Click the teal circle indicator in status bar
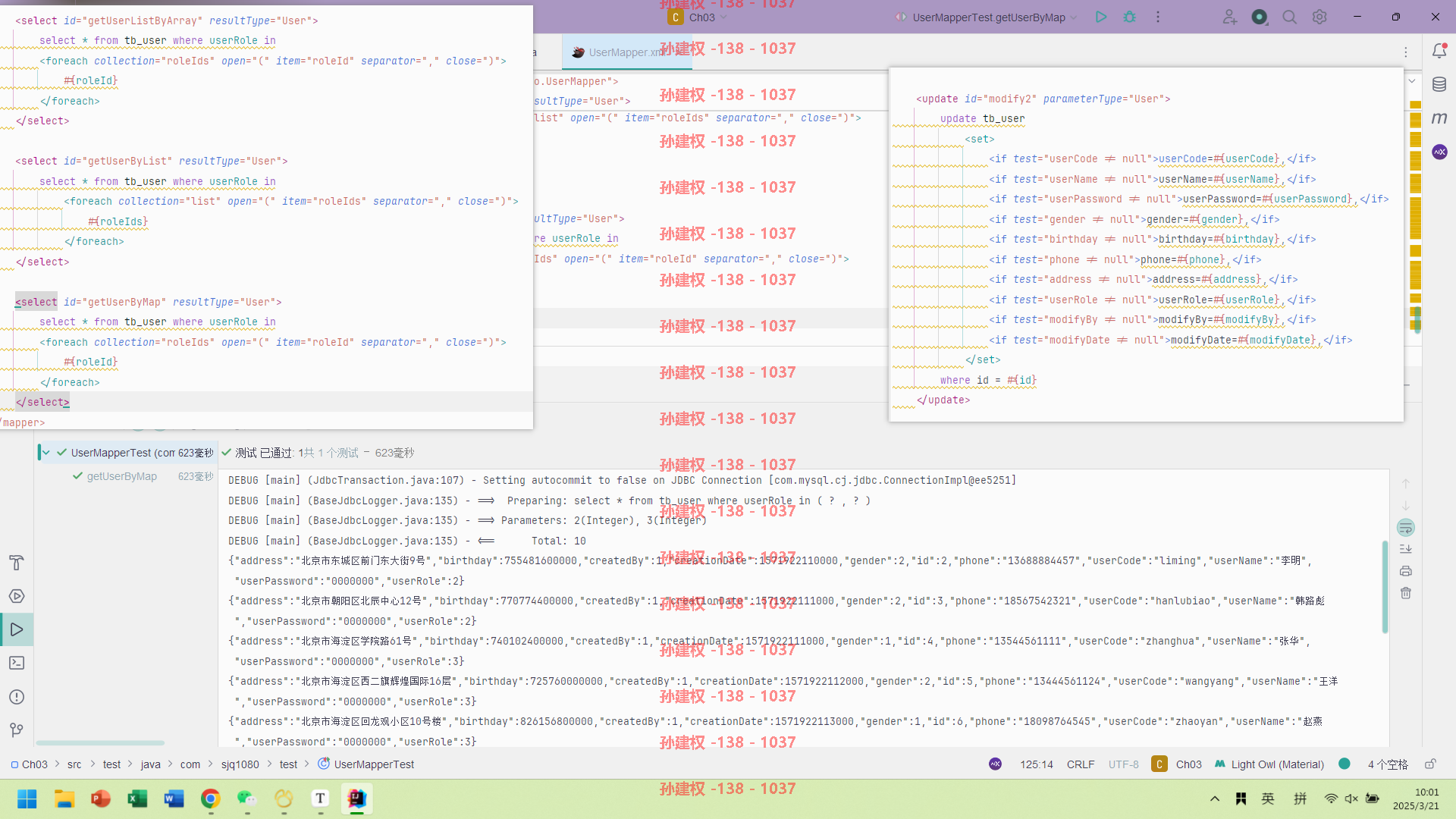The height and width of the screenshot is (819, 1456). [x=1345, y=764]
